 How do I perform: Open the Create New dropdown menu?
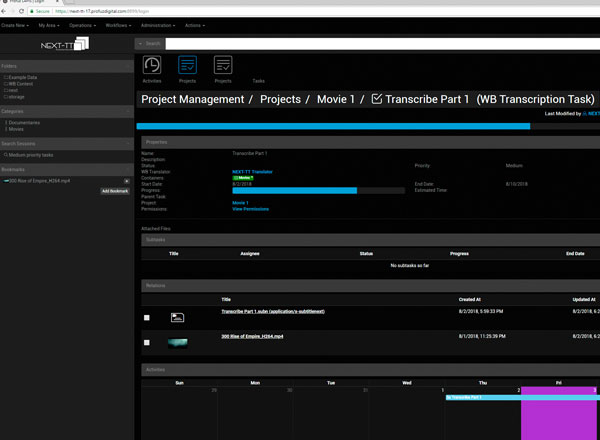point(15,25)
